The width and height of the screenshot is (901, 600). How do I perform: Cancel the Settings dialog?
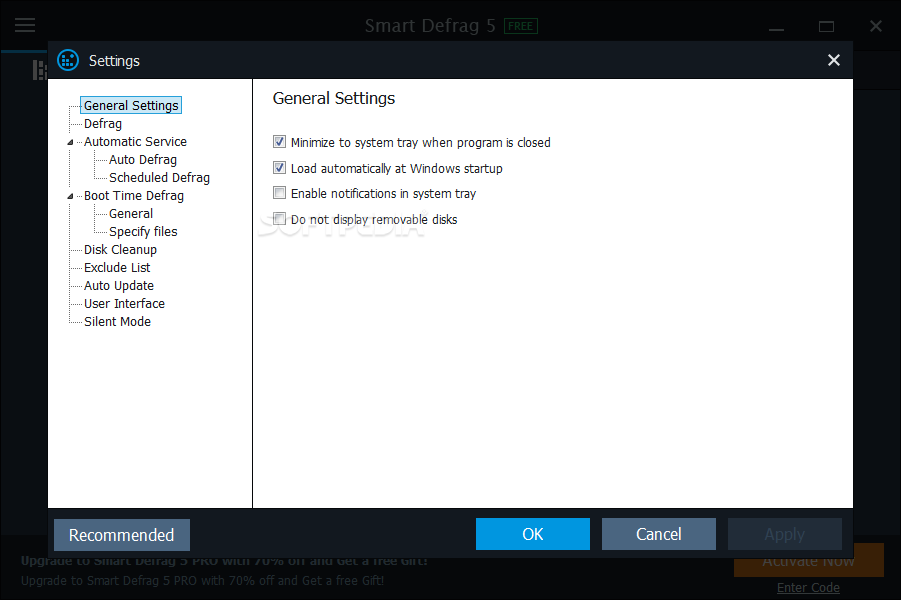(659, 534)
